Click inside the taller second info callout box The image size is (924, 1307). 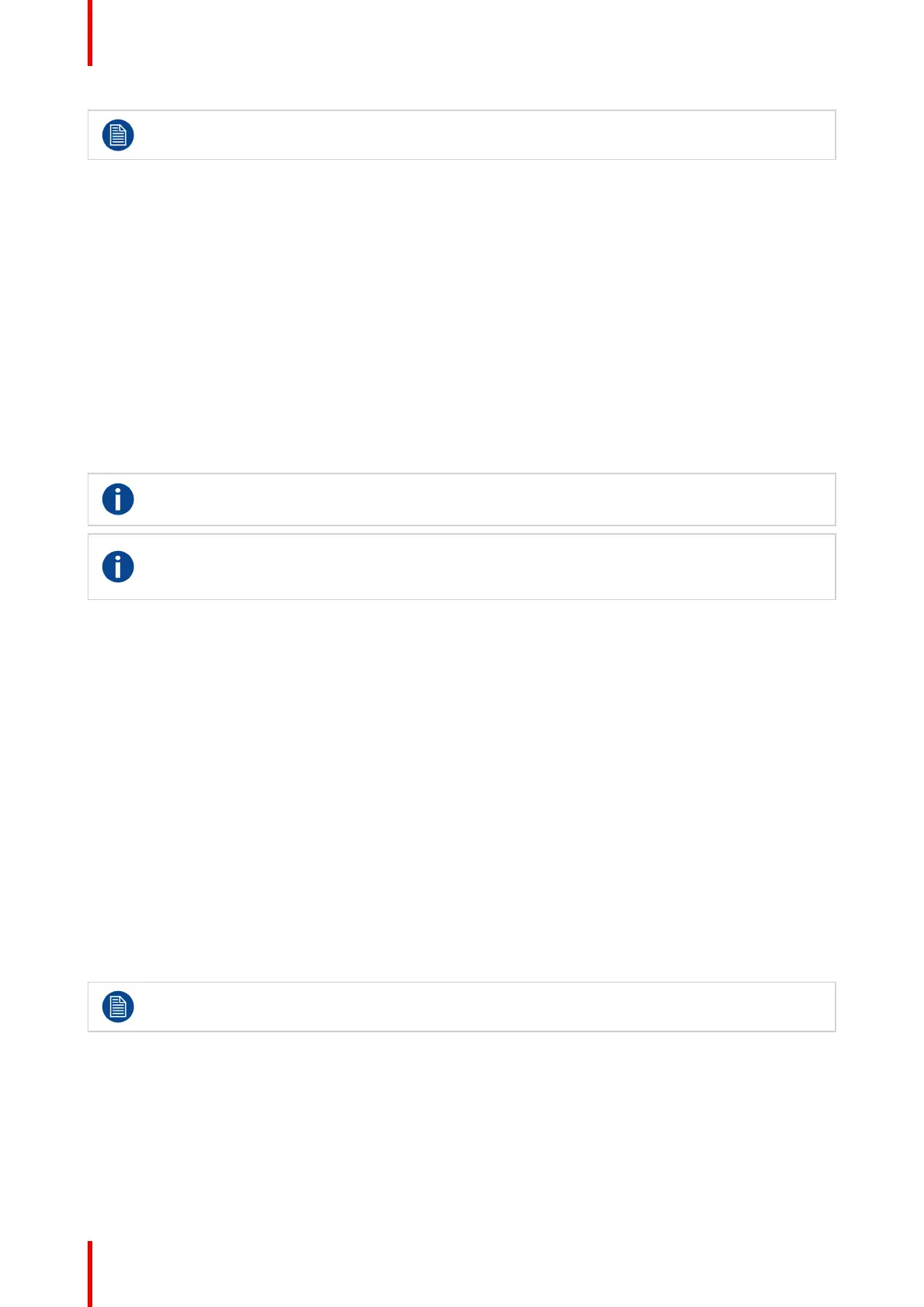coord(481,567)
